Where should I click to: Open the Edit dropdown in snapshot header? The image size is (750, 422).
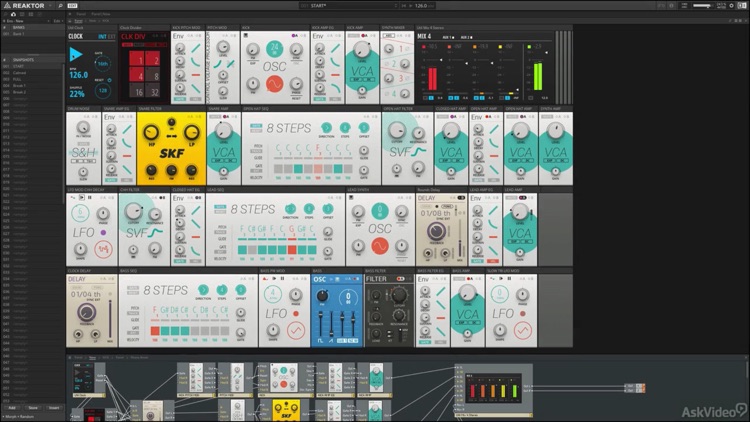(58, 21)
